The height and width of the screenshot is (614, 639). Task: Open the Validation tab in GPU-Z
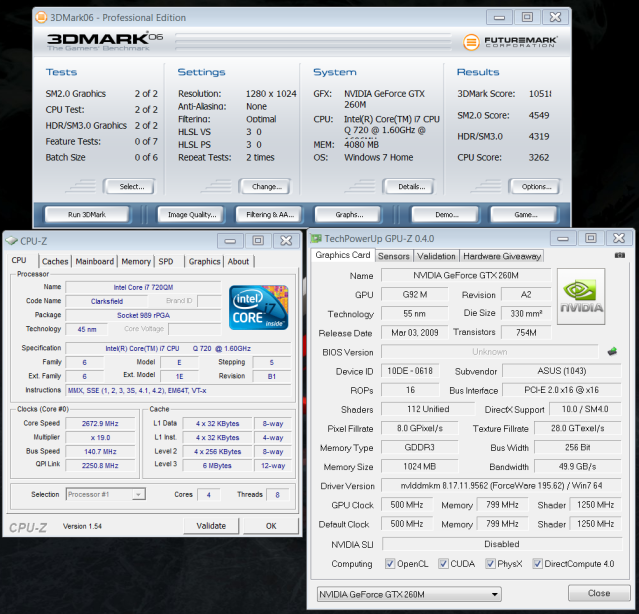[x=436, y=256]
